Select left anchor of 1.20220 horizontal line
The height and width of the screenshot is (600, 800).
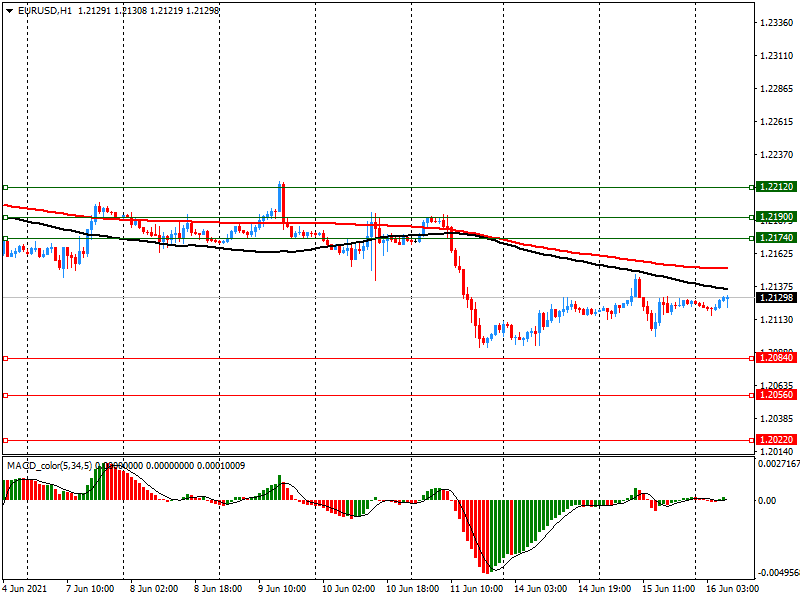(6, 440)
